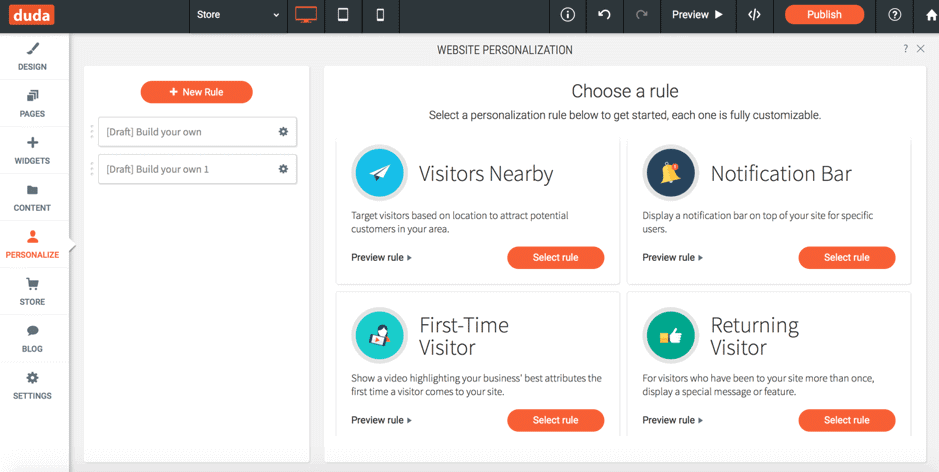The image size is (939, 472).
Task: Open the Store sidebar section
Action: coord(32,292)
